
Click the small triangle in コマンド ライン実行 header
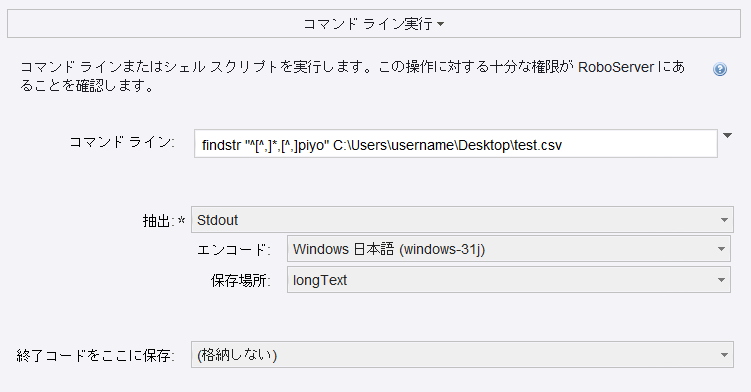point(441,24)
